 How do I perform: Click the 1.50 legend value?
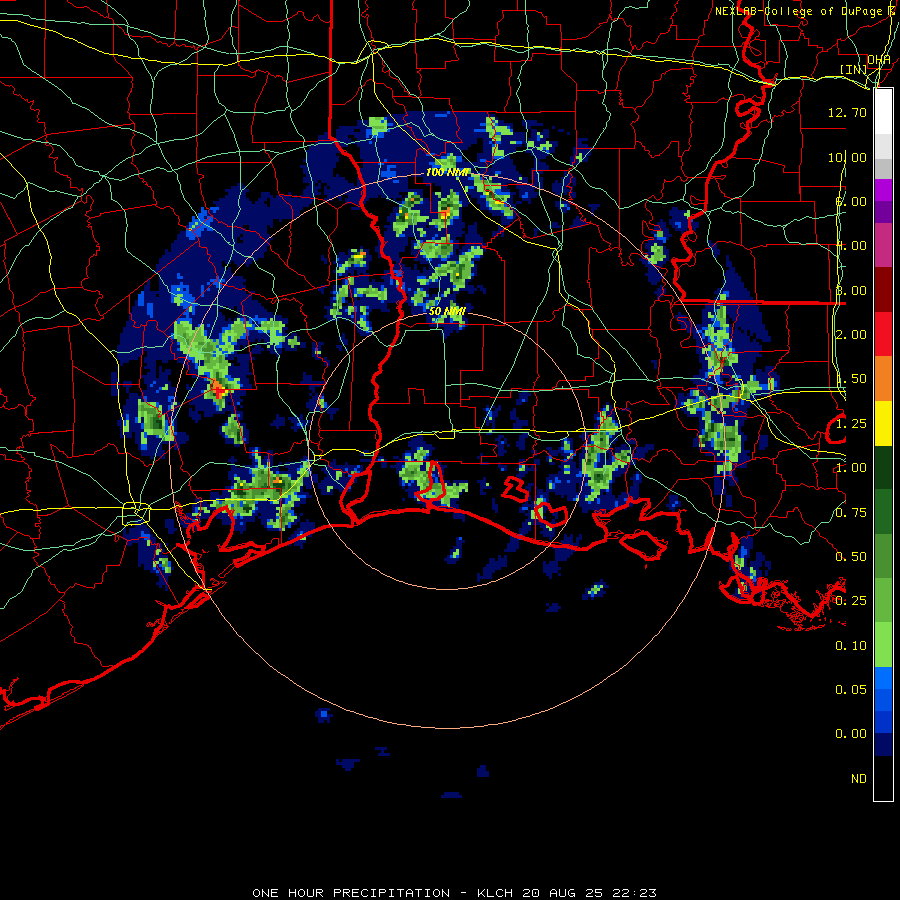coord(851,379)
